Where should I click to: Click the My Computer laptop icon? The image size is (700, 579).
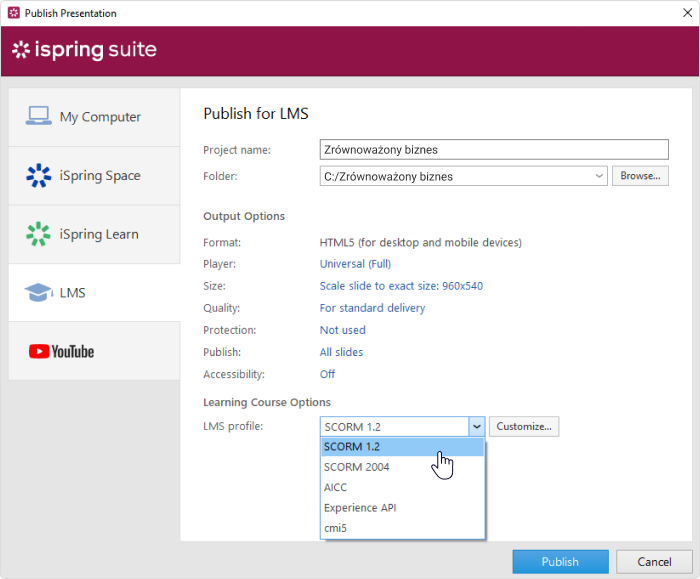coord(38,116)
